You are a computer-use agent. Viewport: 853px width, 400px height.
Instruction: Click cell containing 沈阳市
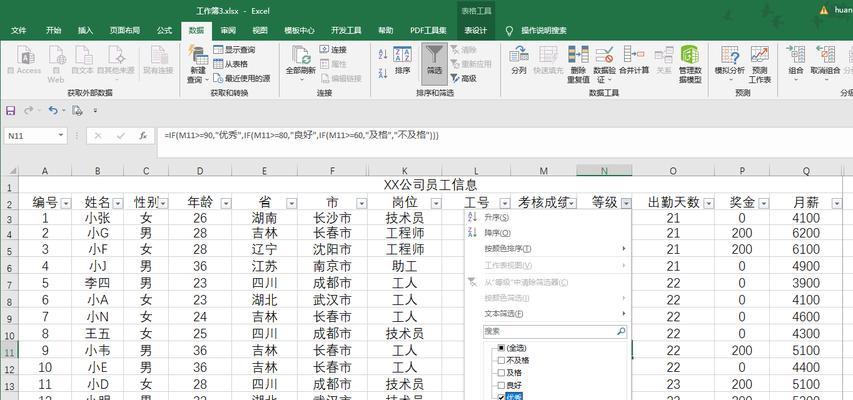(332, 250)
